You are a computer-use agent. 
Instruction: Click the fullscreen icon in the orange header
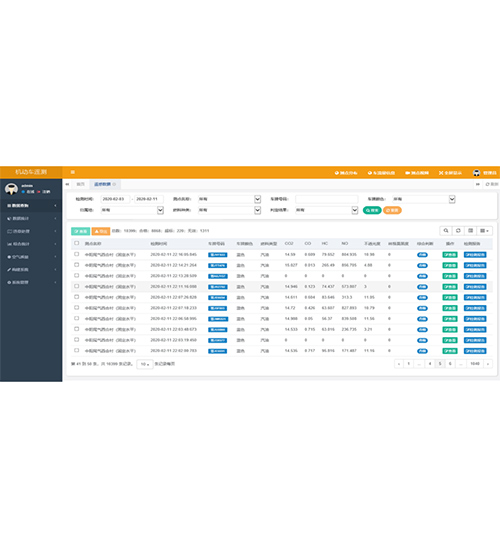coord(441,173)
